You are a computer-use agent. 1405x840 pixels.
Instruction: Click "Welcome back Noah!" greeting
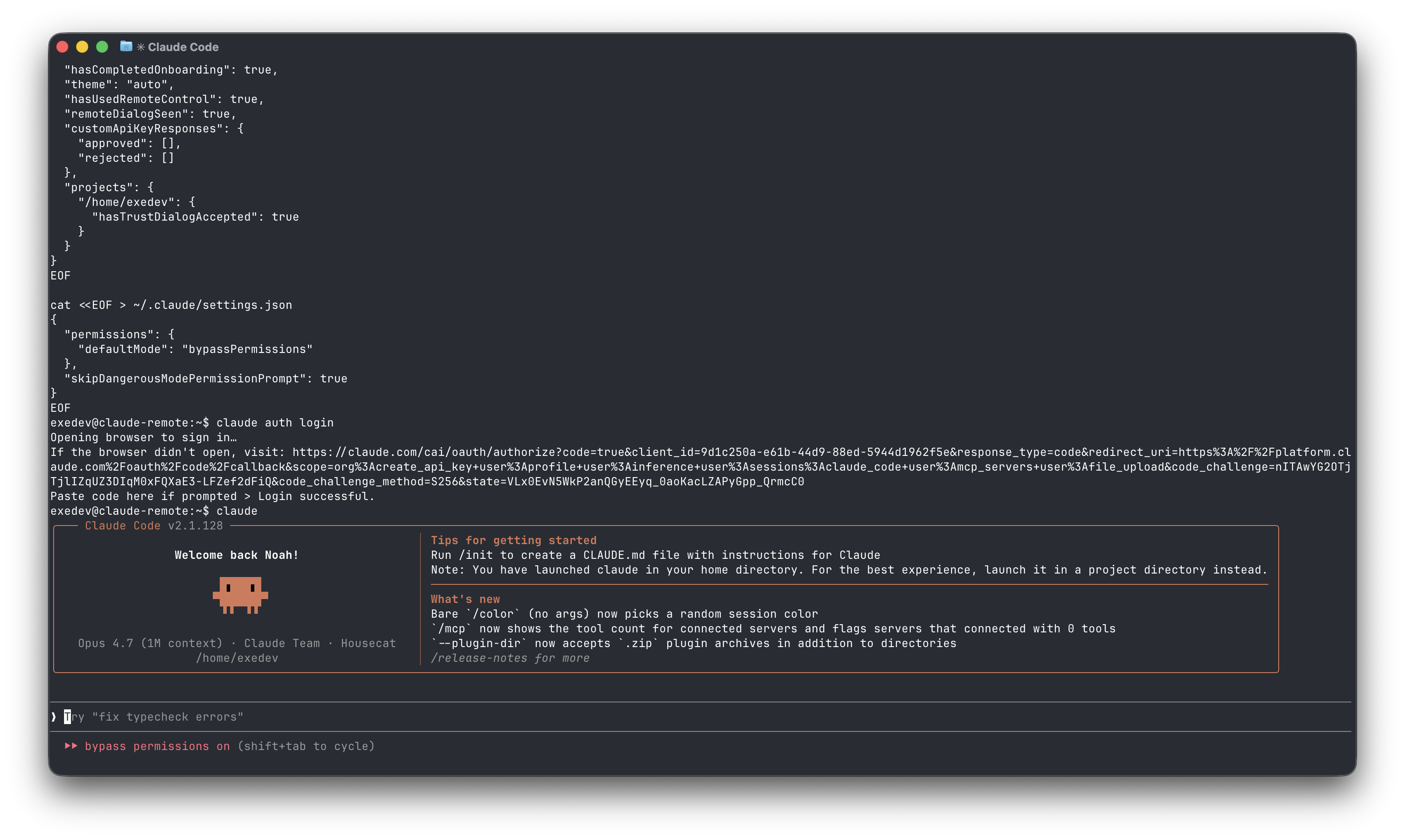pos(237,555)
